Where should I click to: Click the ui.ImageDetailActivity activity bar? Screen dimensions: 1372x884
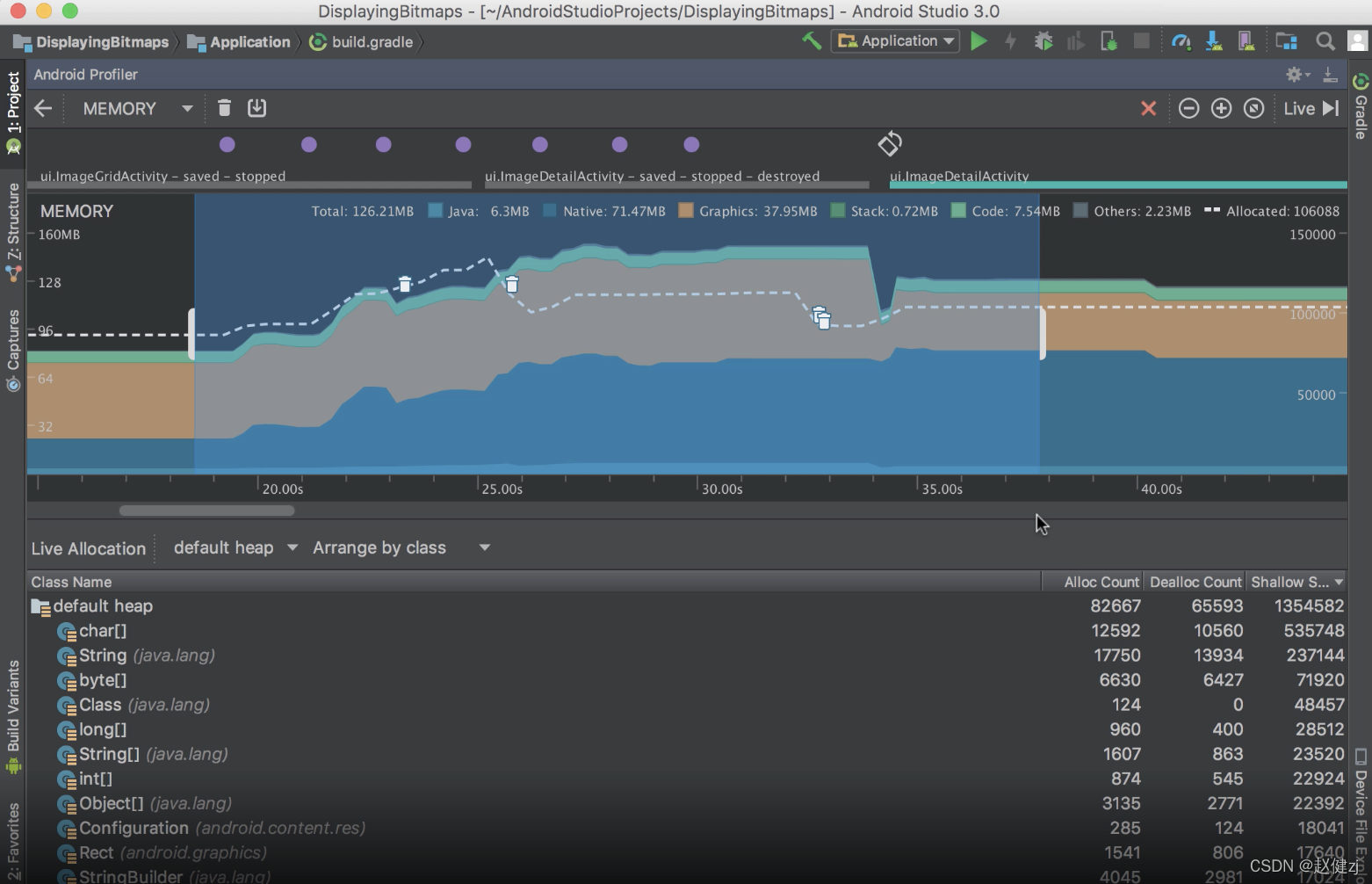point(1118,185)
